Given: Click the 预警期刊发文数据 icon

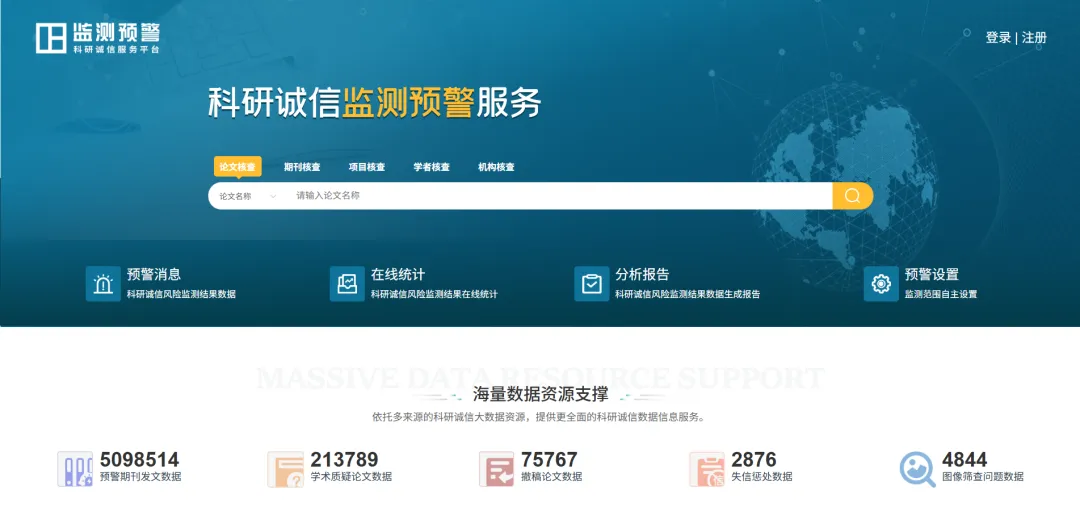Looking at the screenshot, I should (75, 469).
